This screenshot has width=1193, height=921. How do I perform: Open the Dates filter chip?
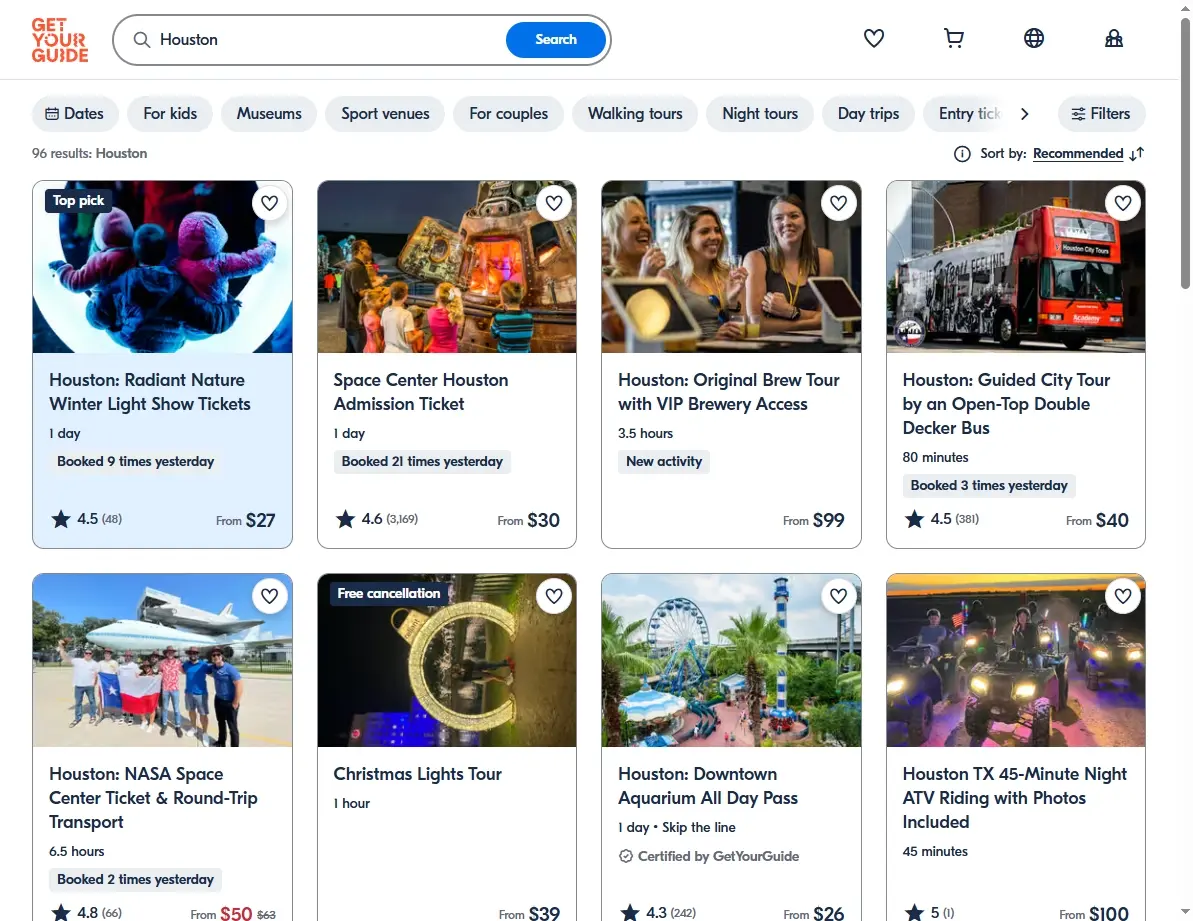click(x=75, y=113)
